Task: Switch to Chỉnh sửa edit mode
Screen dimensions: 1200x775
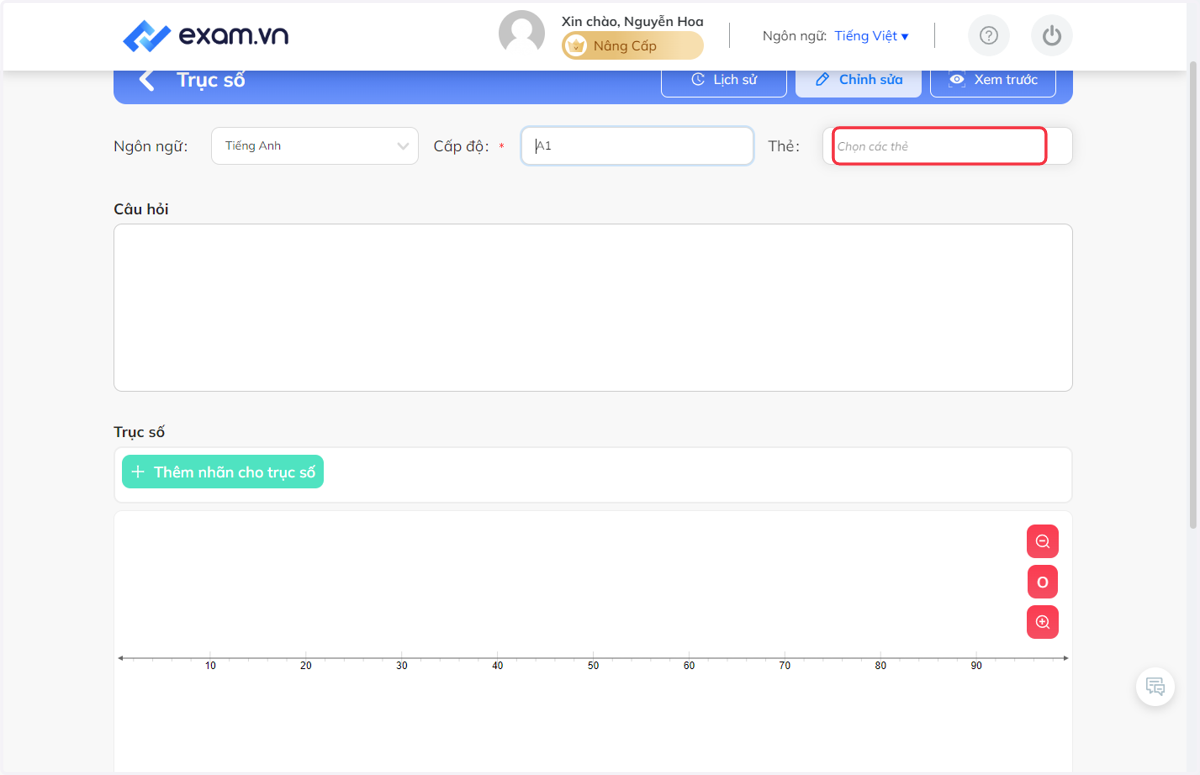Action: pyautogui.click(x=858, y=80)
